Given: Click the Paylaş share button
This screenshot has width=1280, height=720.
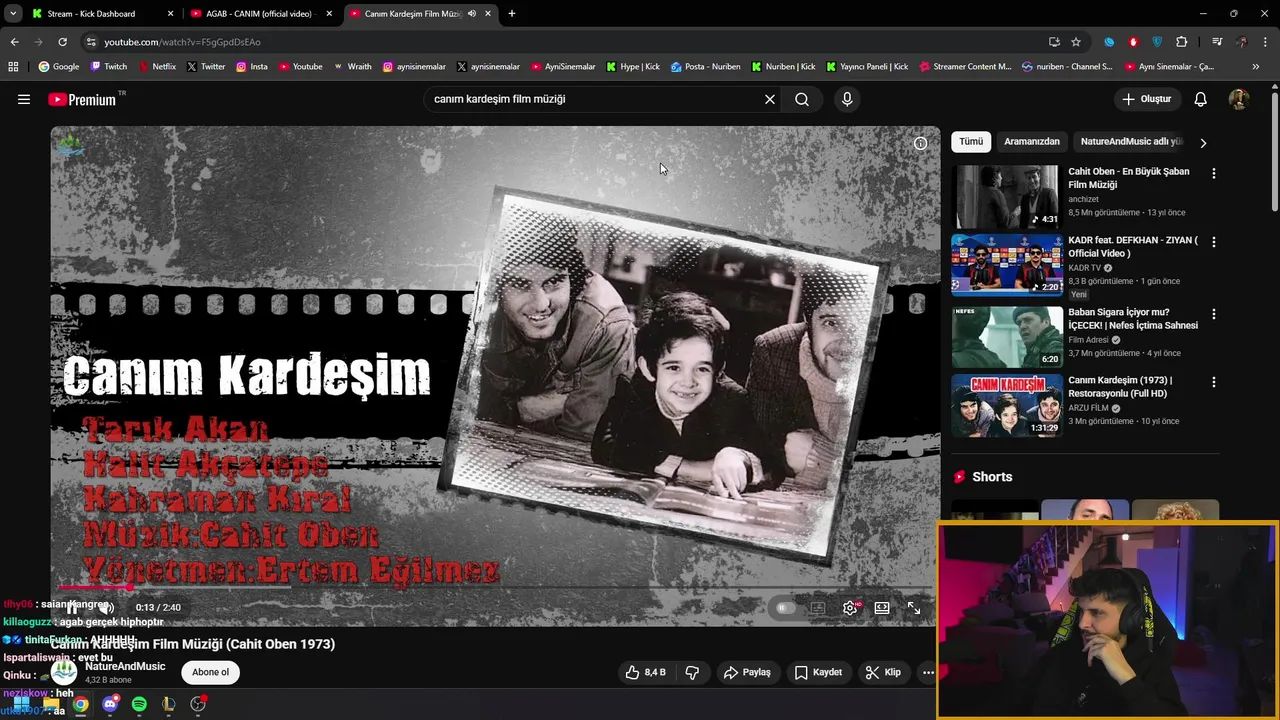Looking at the screenshot, I should tap(747, 672).
